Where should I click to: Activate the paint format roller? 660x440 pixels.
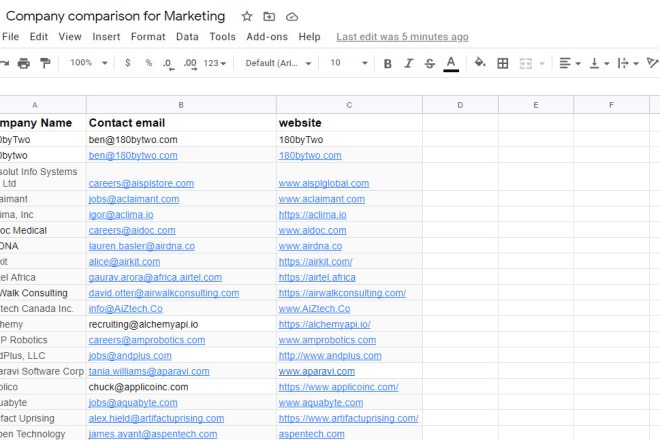click(45, 63)
